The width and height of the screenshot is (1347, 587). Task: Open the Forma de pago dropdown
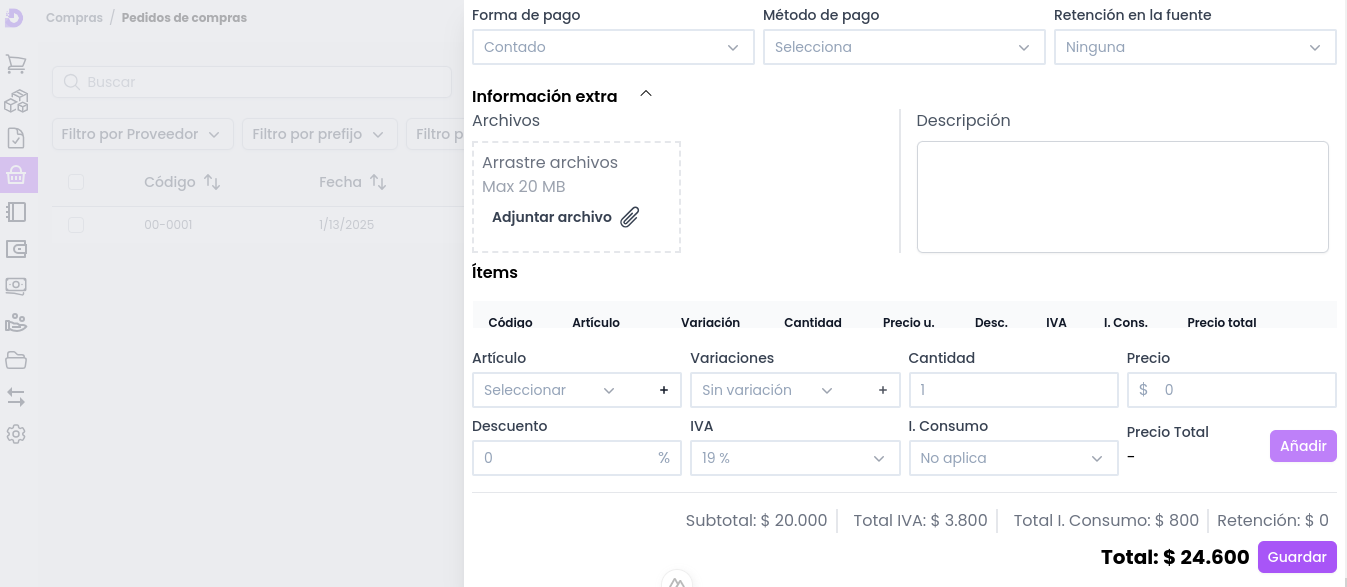(x=612, y=47)
